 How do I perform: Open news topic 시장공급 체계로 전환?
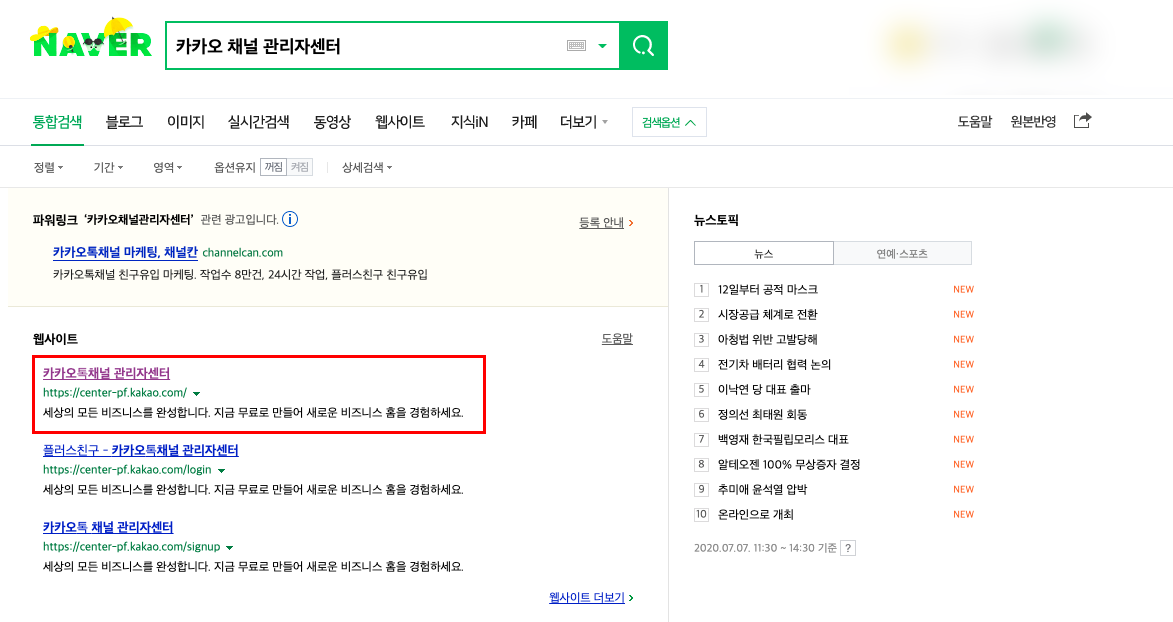click(x=768, y=314)
